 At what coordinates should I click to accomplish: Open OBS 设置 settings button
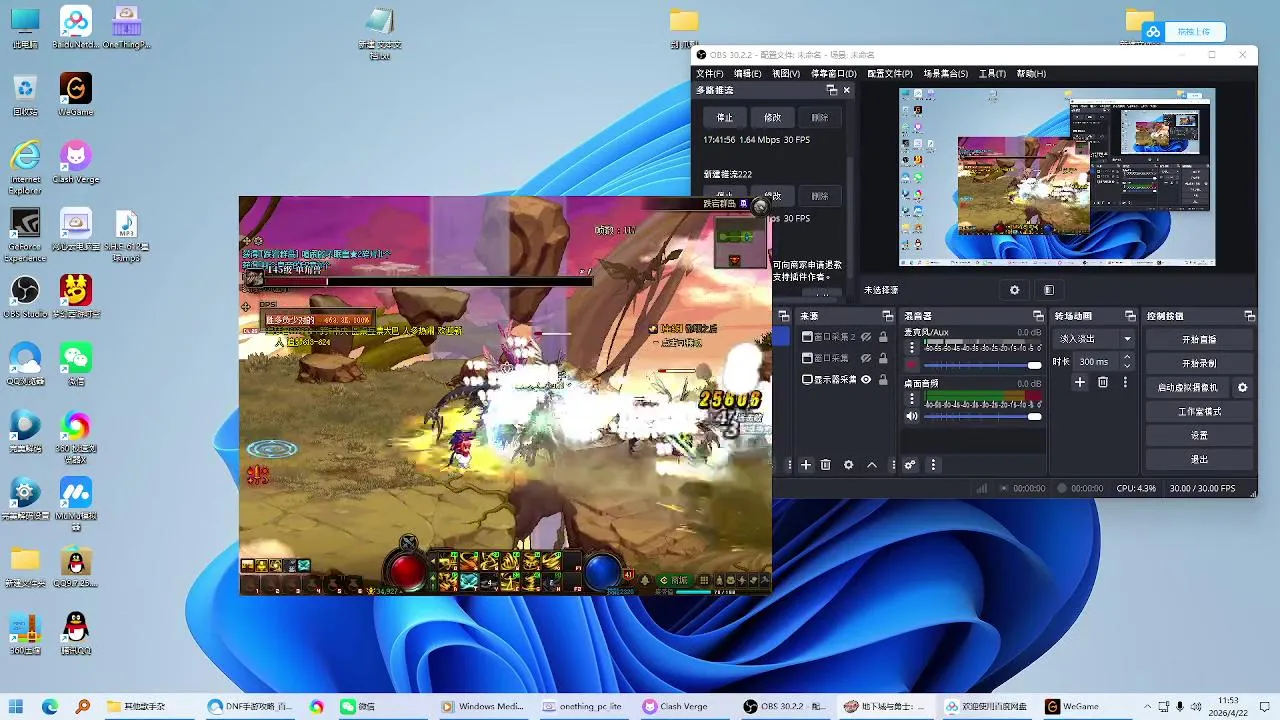[x=1199, y=435]
